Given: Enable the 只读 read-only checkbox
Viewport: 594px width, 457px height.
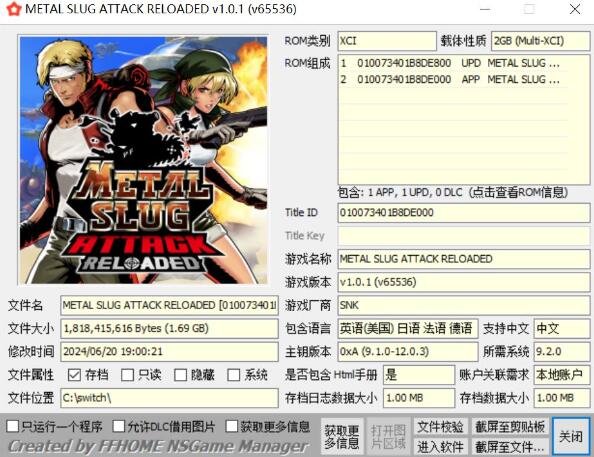Looking at the screenshot, I should pyautogui.click(x=127, y=375).
